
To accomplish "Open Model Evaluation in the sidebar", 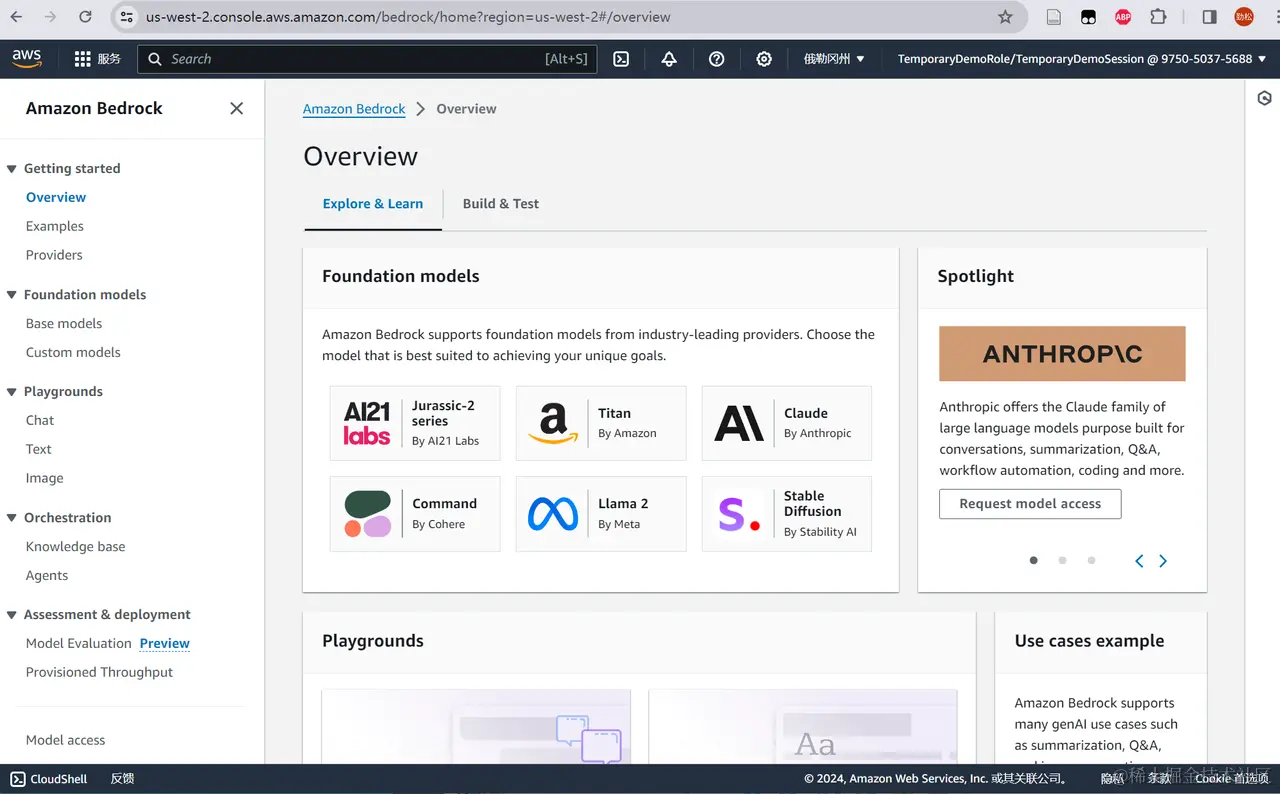I will point(79,643).
